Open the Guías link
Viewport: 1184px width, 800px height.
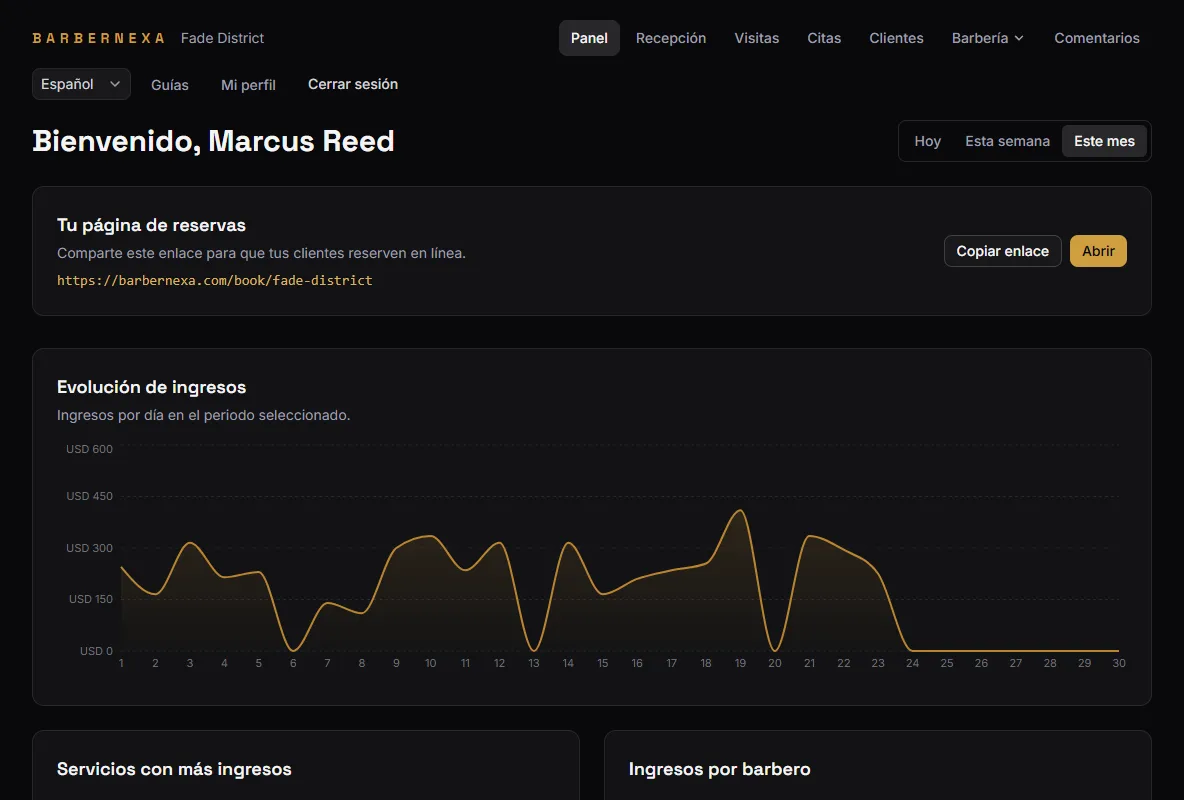170,85
